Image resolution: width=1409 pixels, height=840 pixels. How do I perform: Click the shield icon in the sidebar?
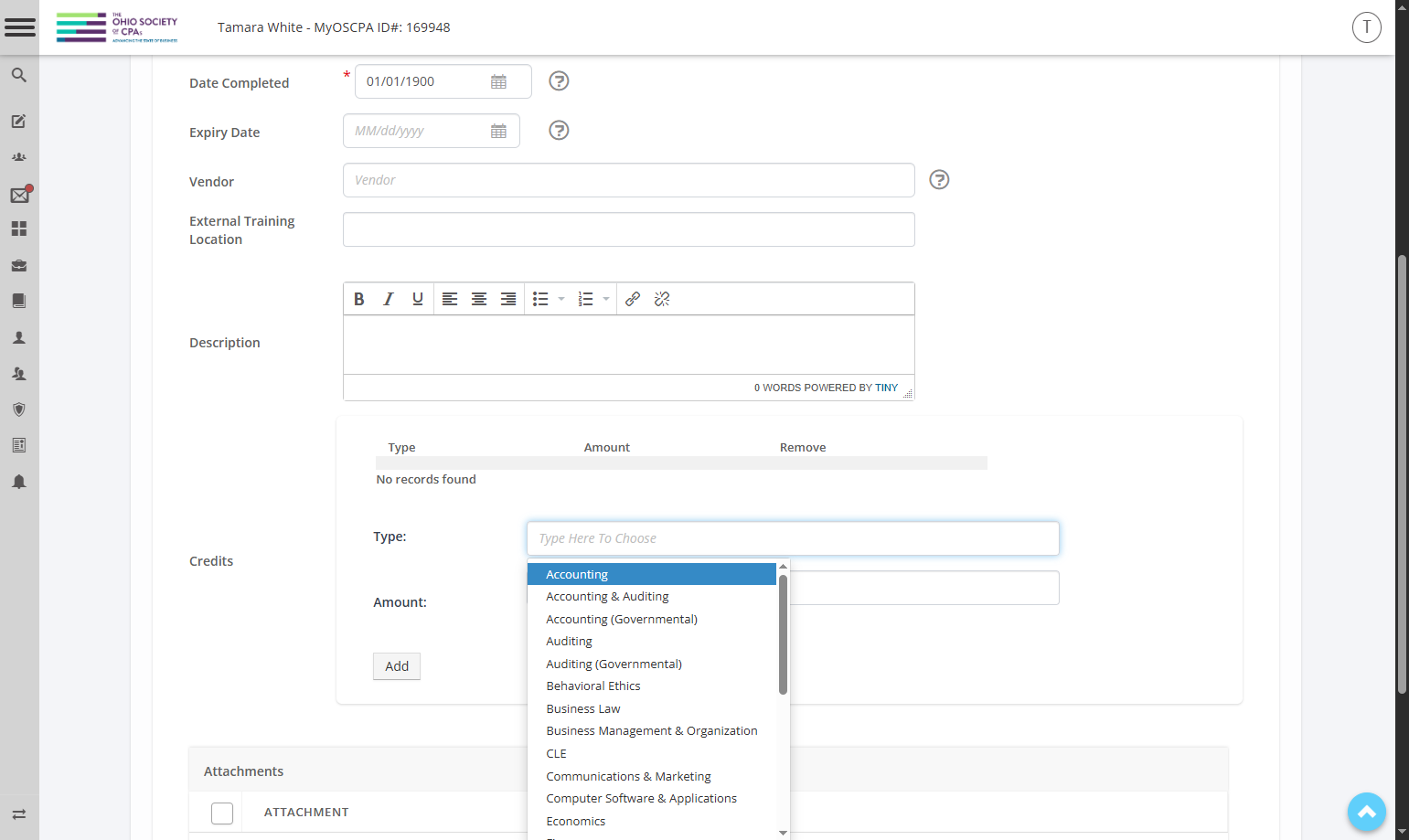pyautogui.click(x=18, y=409)
